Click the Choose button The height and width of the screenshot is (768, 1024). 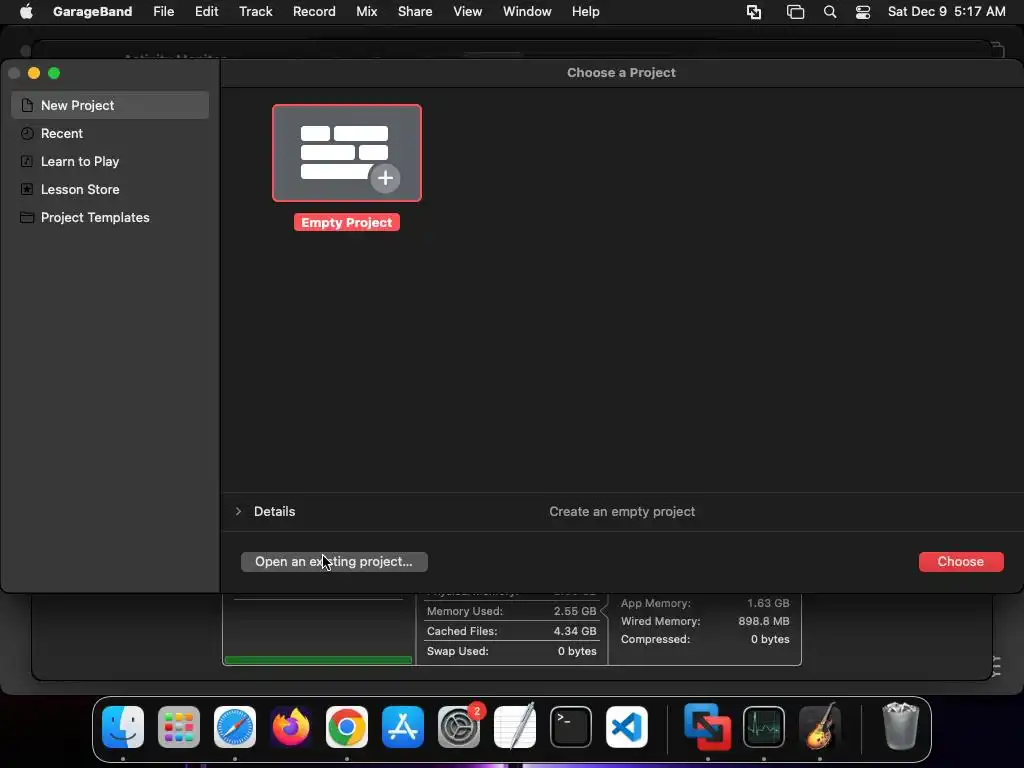click(x=961, y=562)
